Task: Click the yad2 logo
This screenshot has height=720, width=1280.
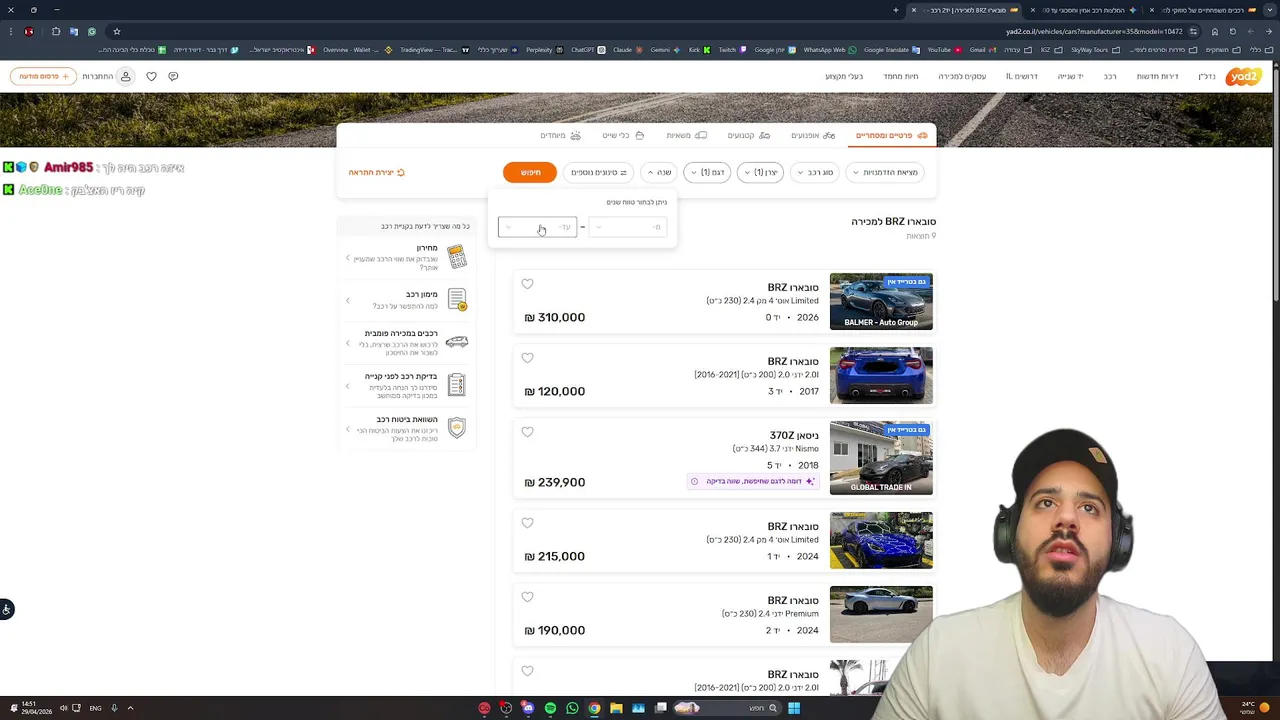Action: pos(1243,76)
